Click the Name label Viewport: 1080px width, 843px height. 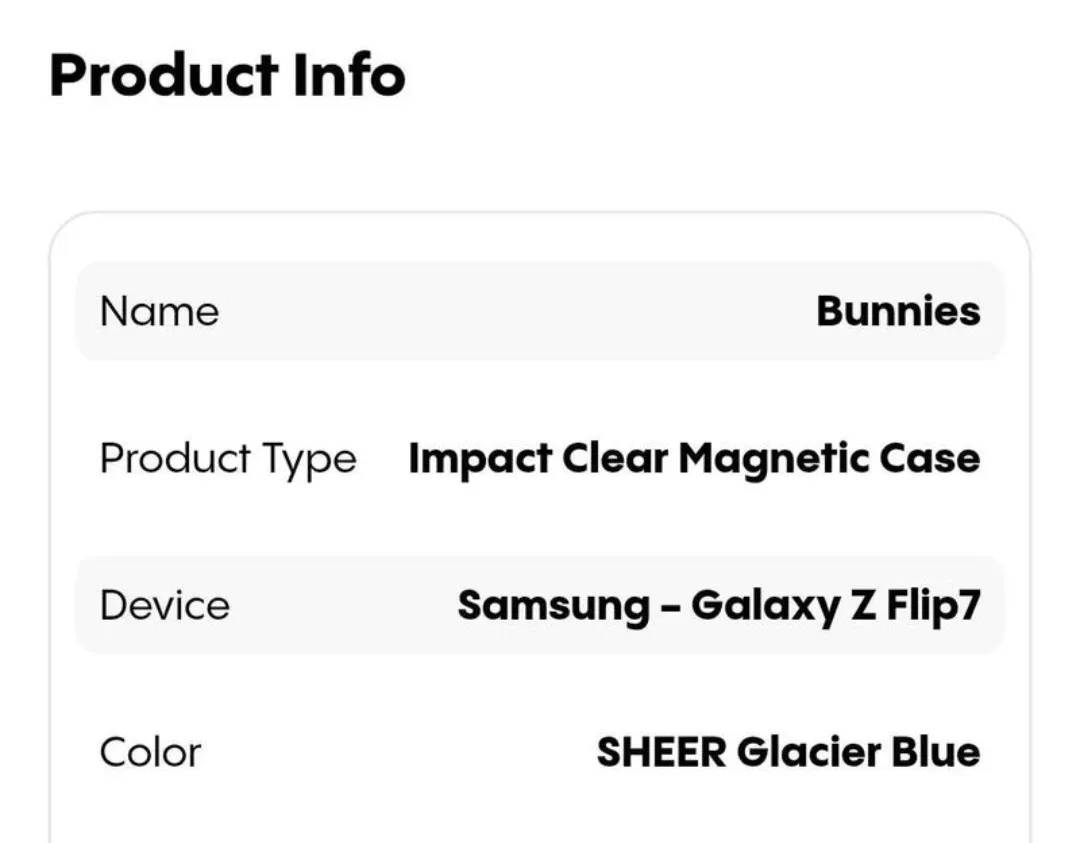tap(159, 311)
